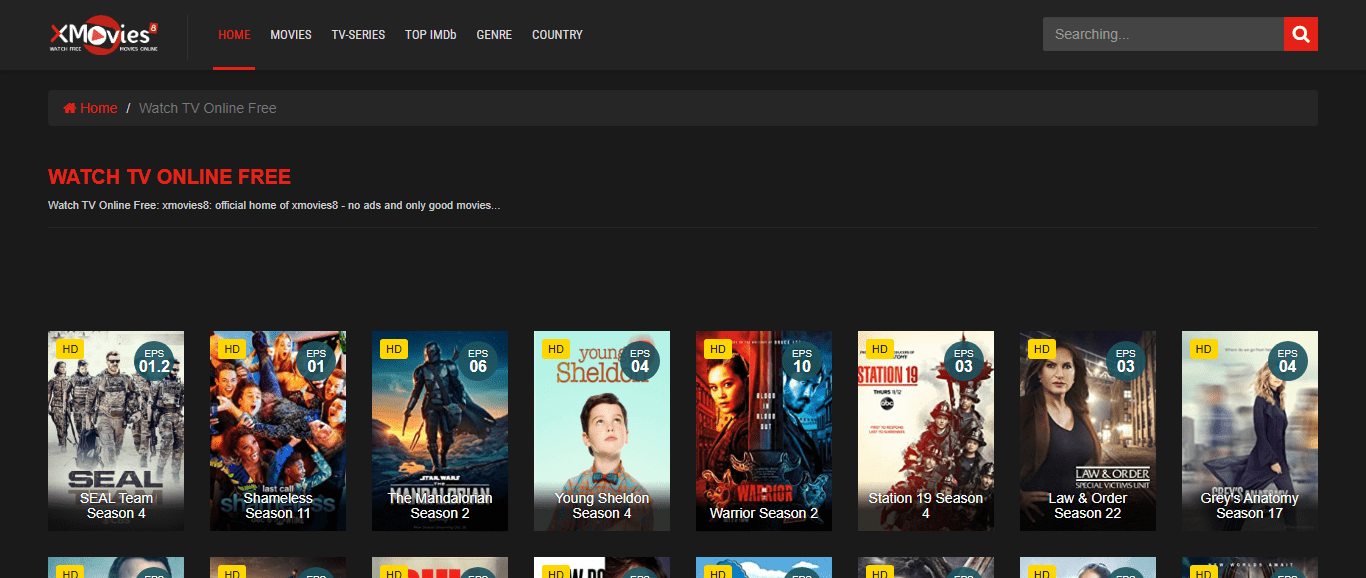
Task: Click the Station 19 poster image
Action: tap(926, 431)
